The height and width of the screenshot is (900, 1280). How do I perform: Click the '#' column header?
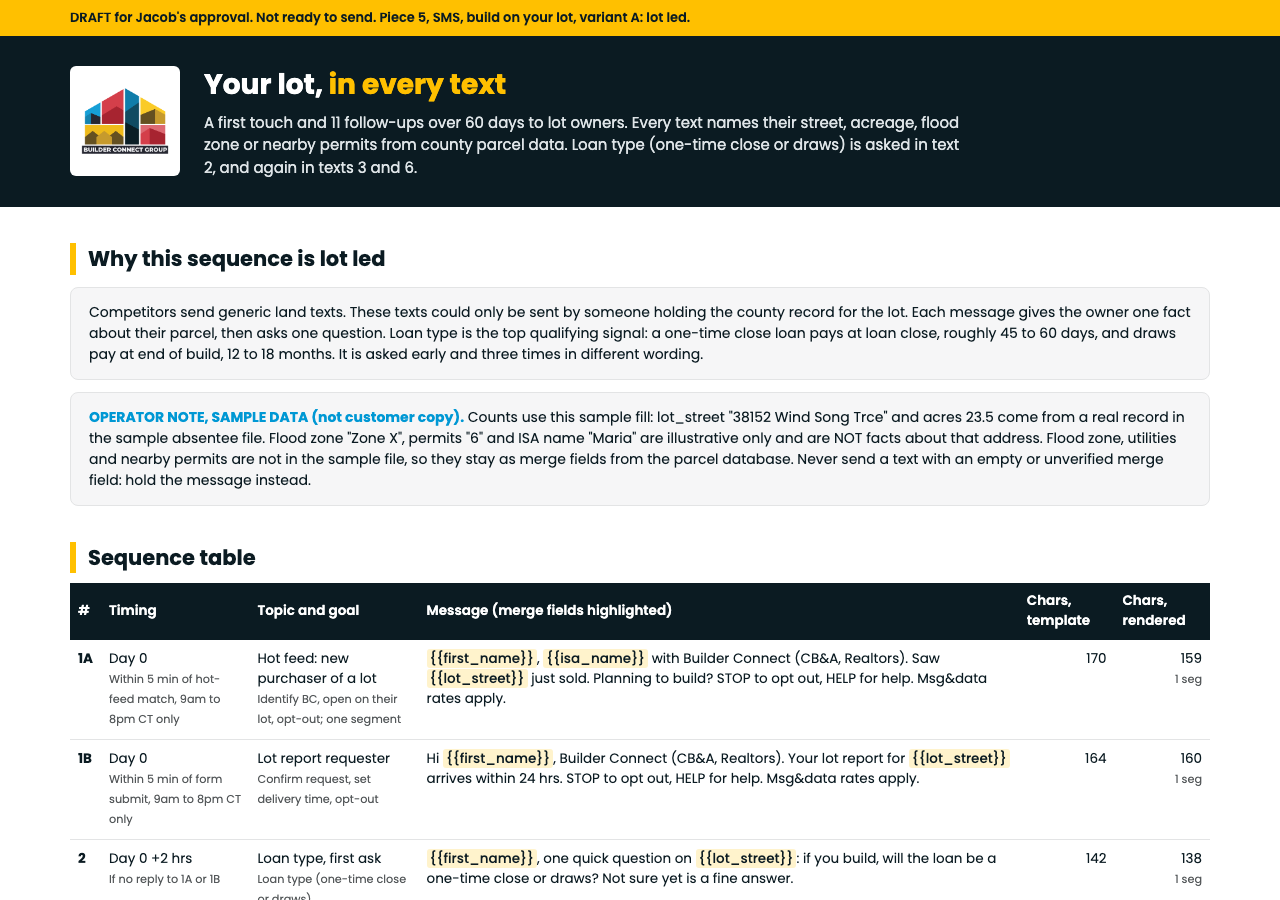click(84, 610)
